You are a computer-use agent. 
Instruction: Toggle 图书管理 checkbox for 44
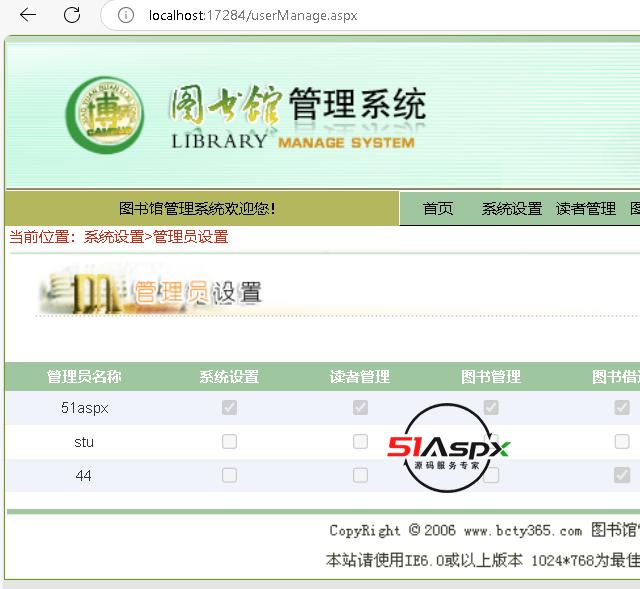coord(491,475)
